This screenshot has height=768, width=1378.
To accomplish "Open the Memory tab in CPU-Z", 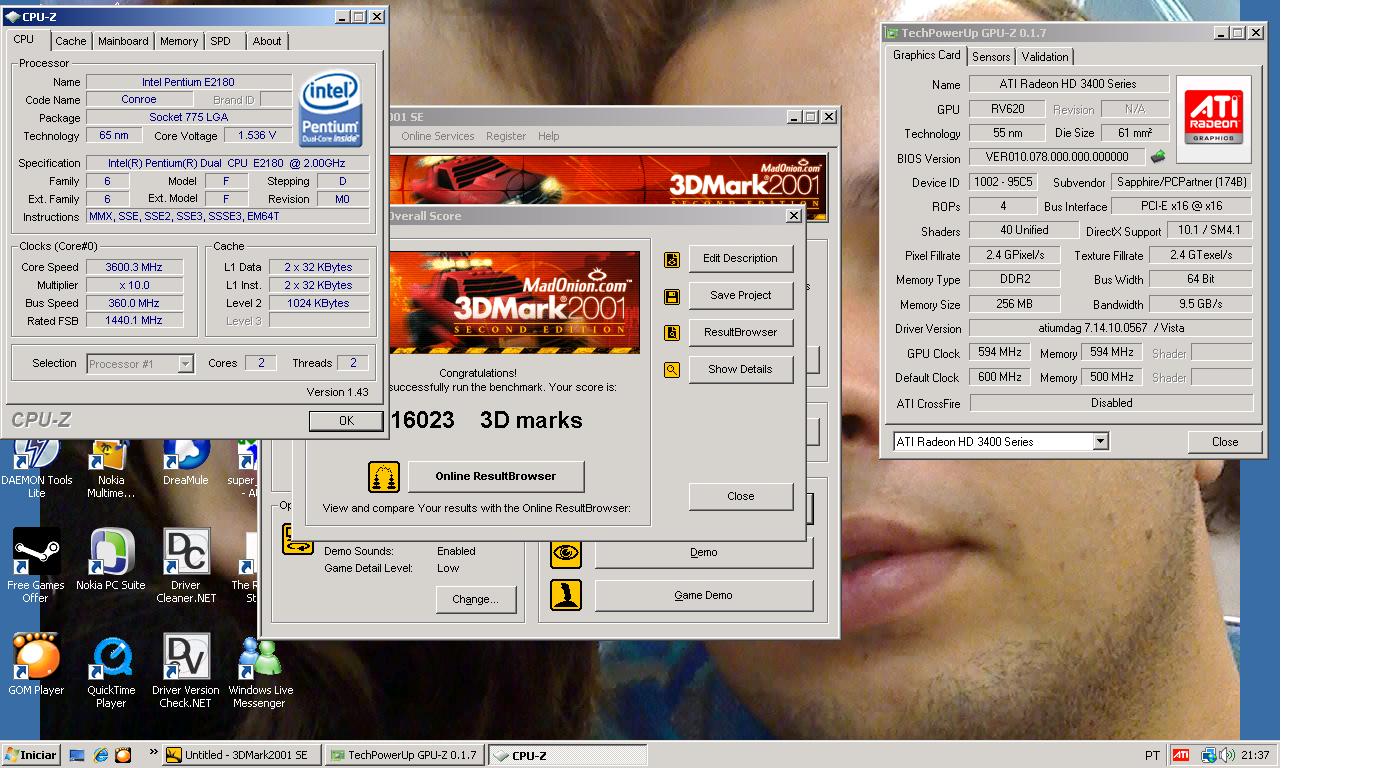I will point(179,41).
